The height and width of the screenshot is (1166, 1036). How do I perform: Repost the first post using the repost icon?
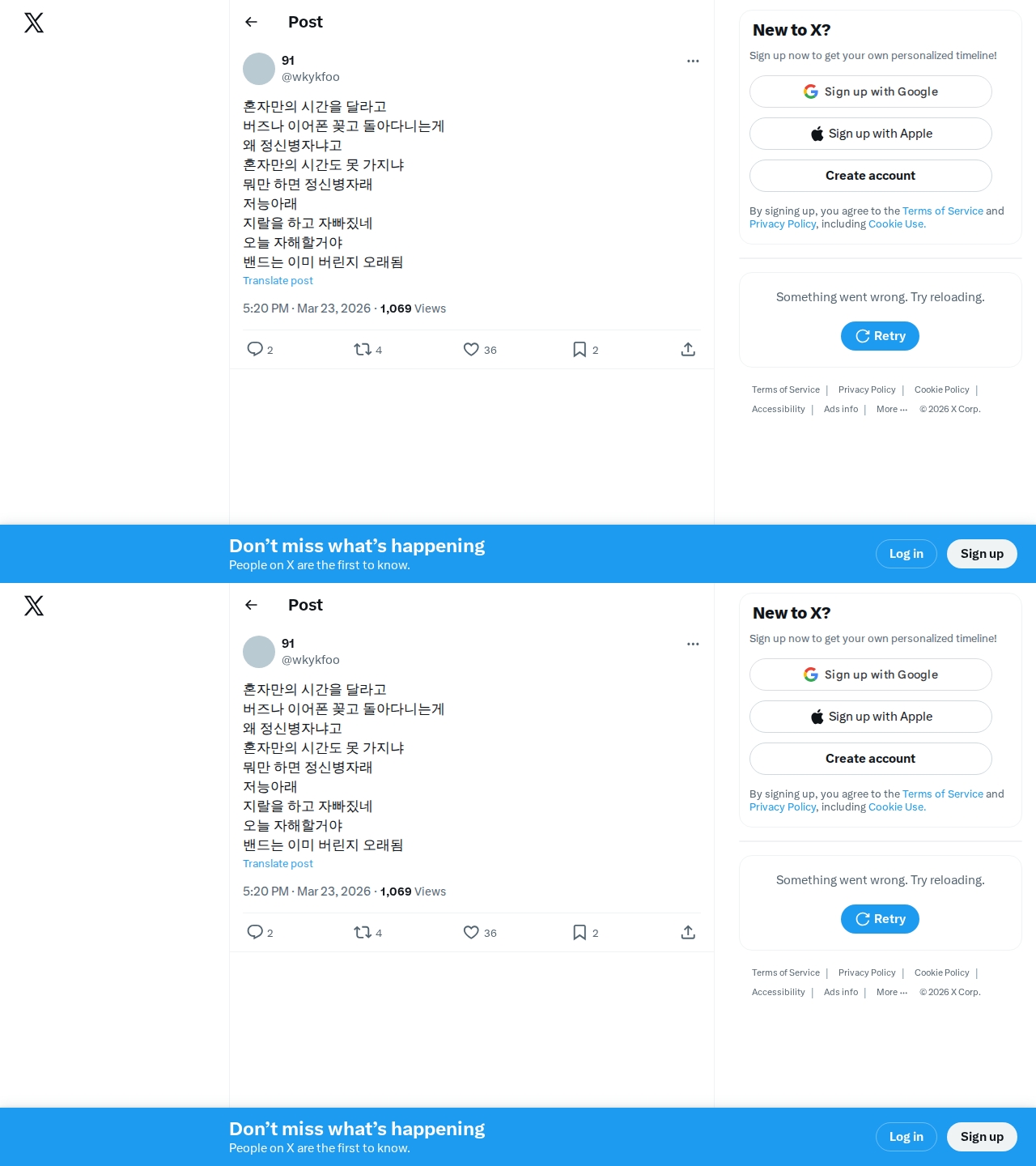click(x=363, y=349)
